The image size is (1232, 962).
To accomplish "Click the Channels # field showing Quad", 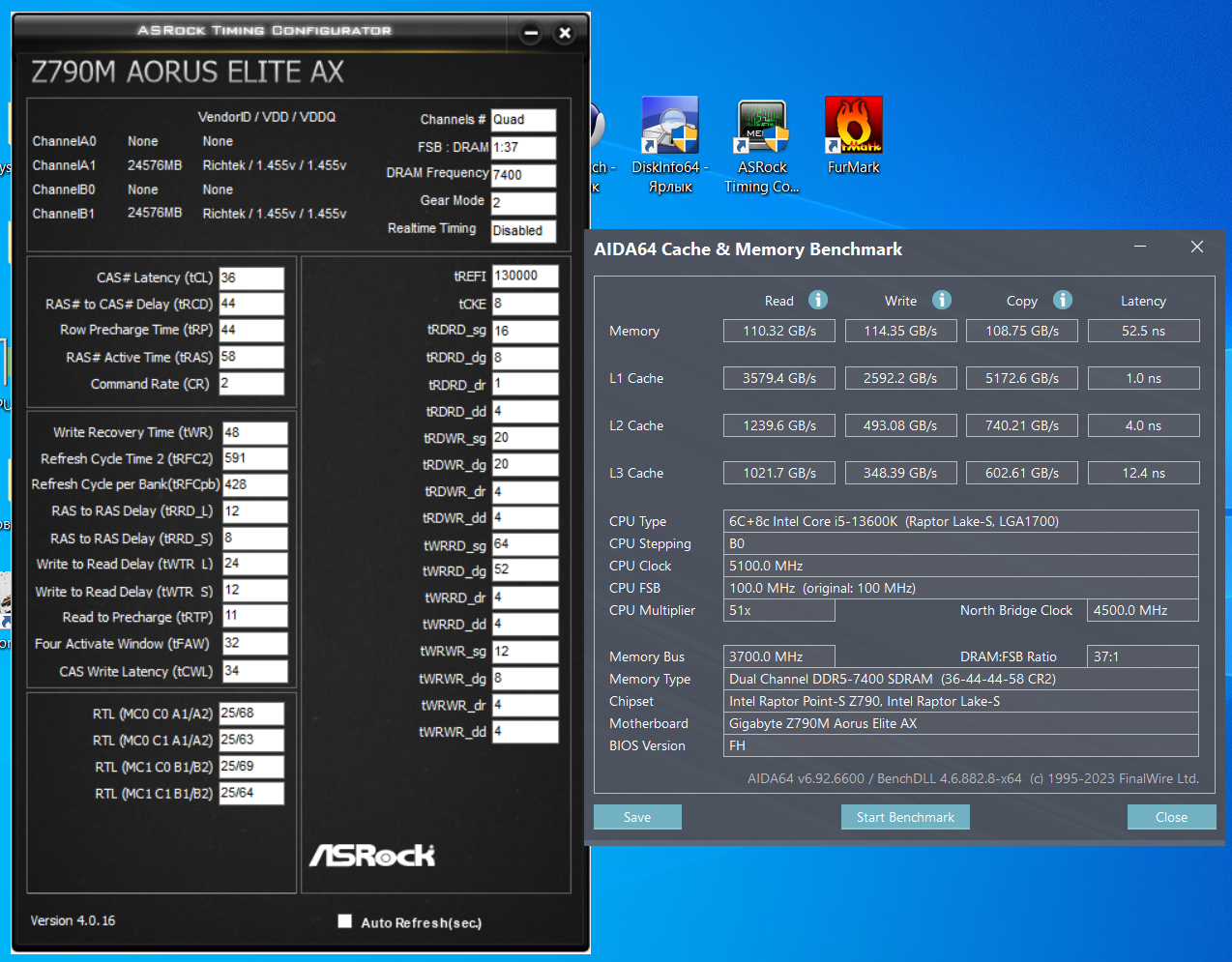I will 523,120.
